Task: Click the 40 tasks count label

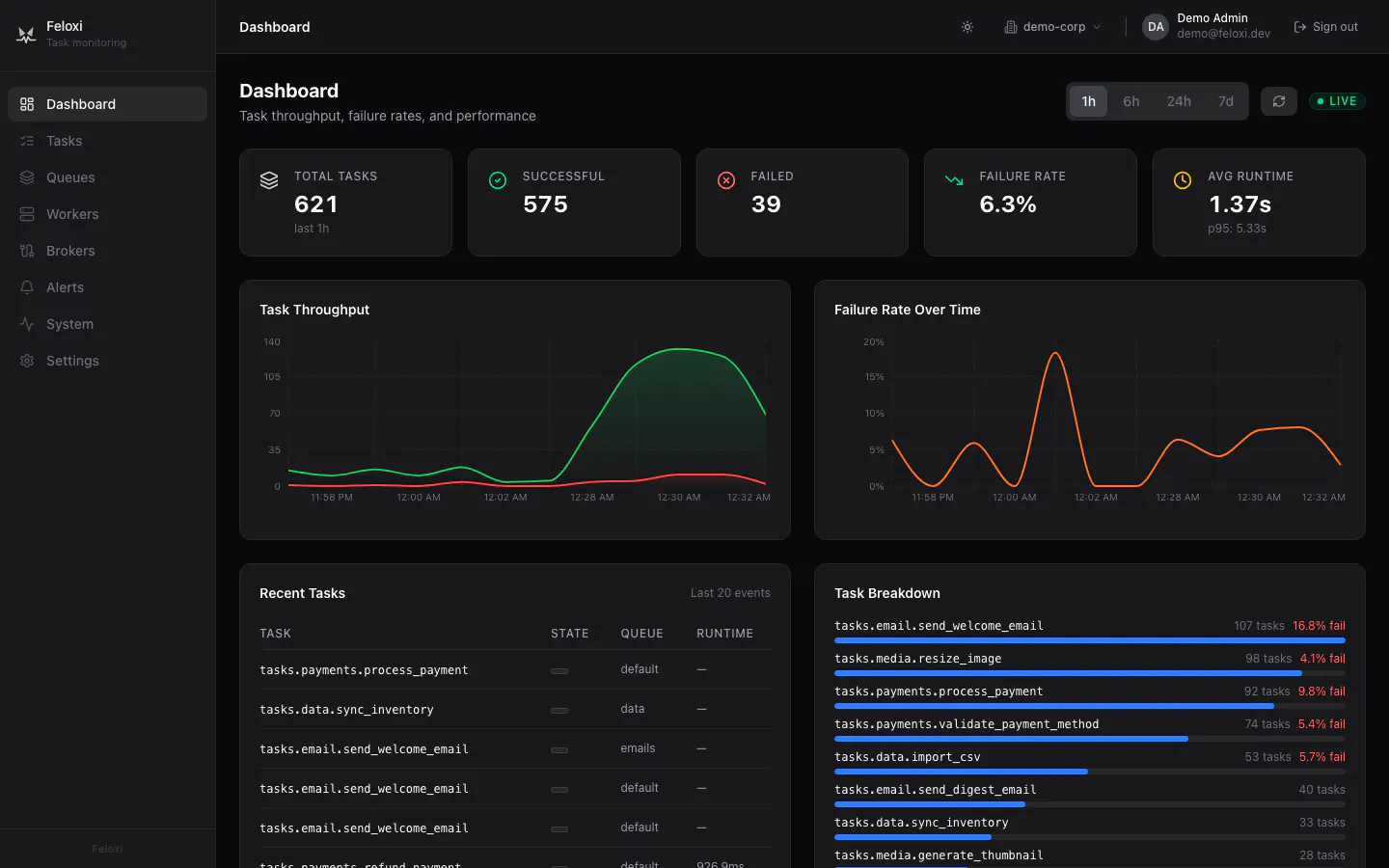Action: 1321,790
